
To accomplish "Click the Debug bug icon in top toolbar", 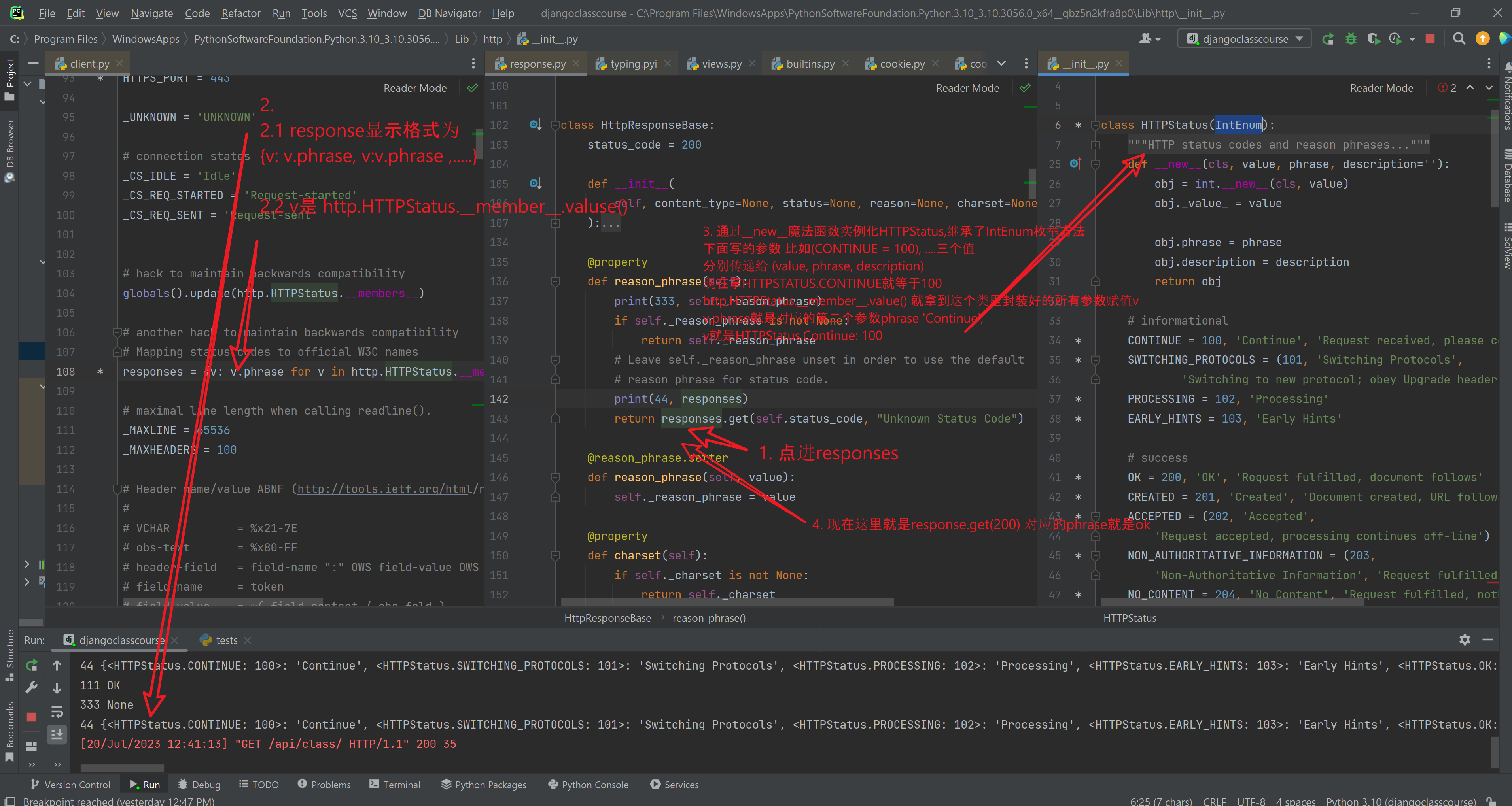I will tap(1351, 39).
